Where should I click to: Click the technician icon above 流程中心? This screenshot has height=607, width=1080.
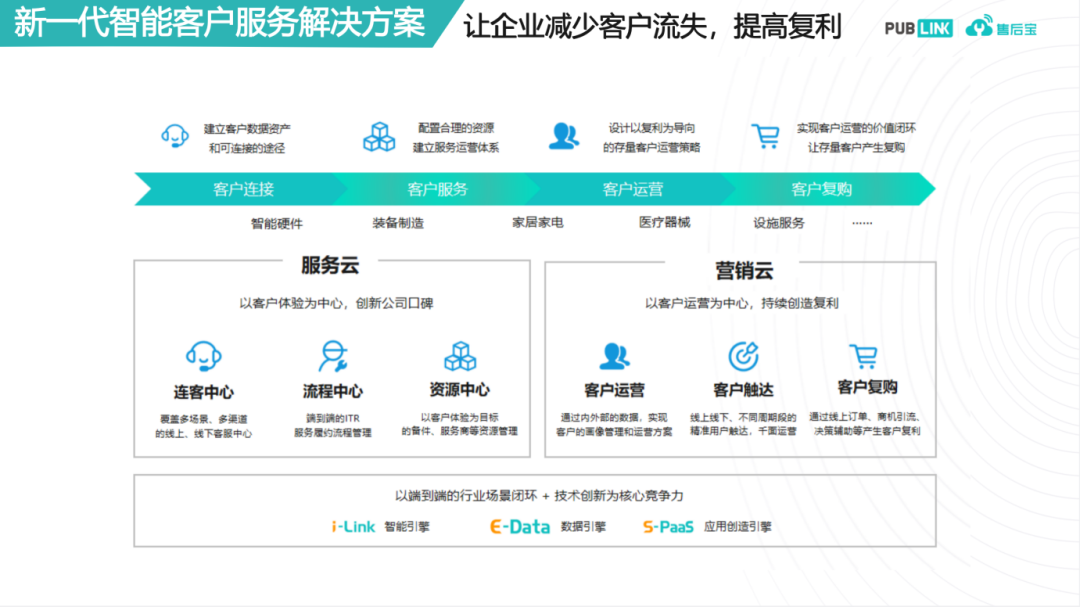pyautogui.click(x=332, y=356)
